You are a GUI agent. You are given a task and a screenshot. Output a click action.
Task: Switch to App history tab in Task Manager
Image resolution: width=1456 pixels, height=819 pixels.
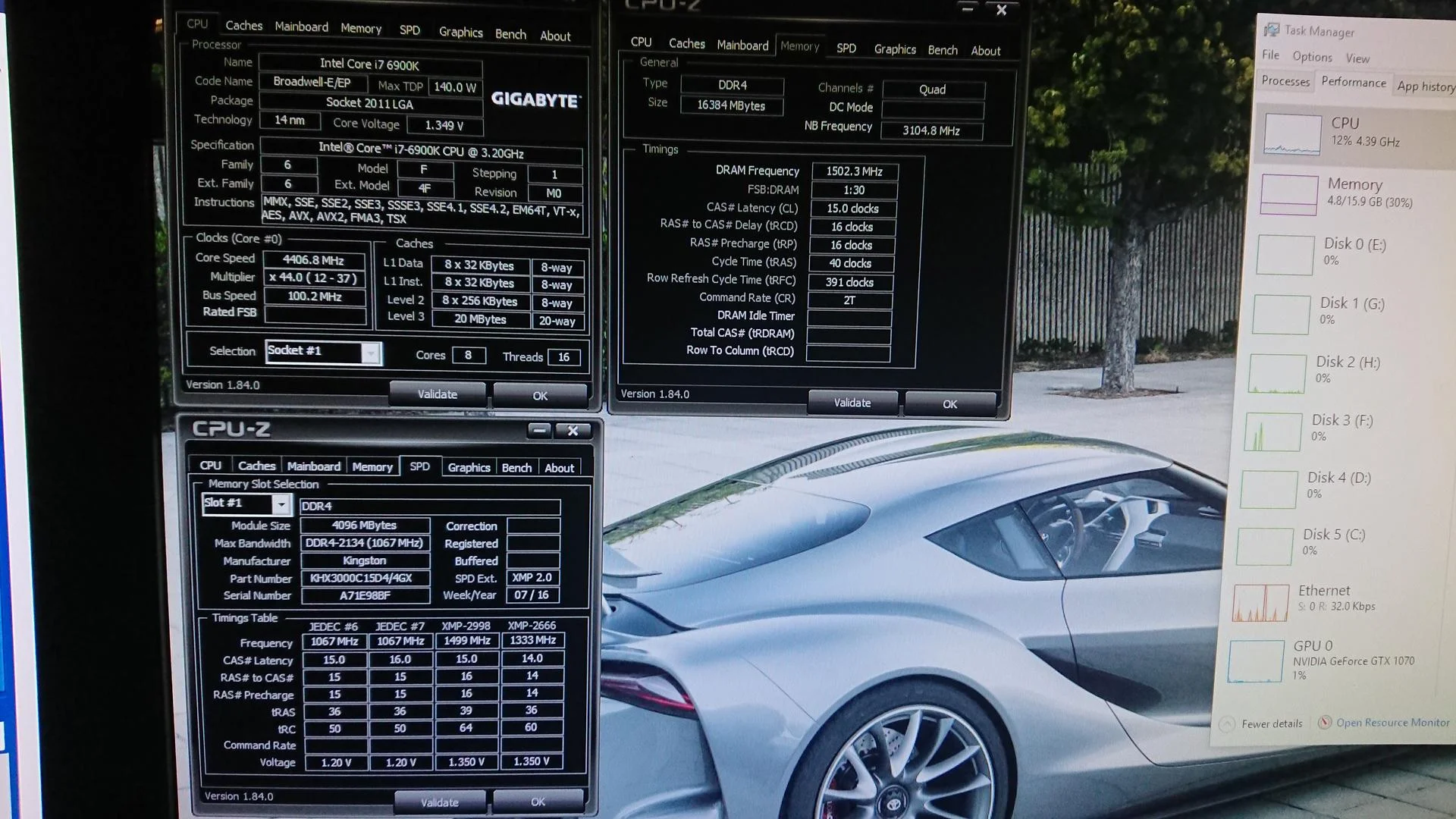tap(1425, 86)
